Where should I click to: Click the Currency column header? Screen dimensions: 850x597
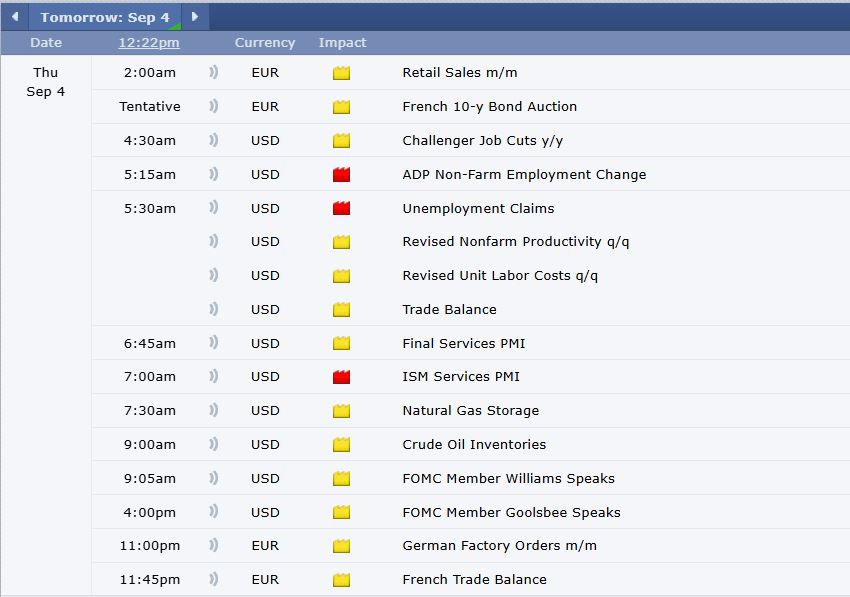click(x=265, y=43)
